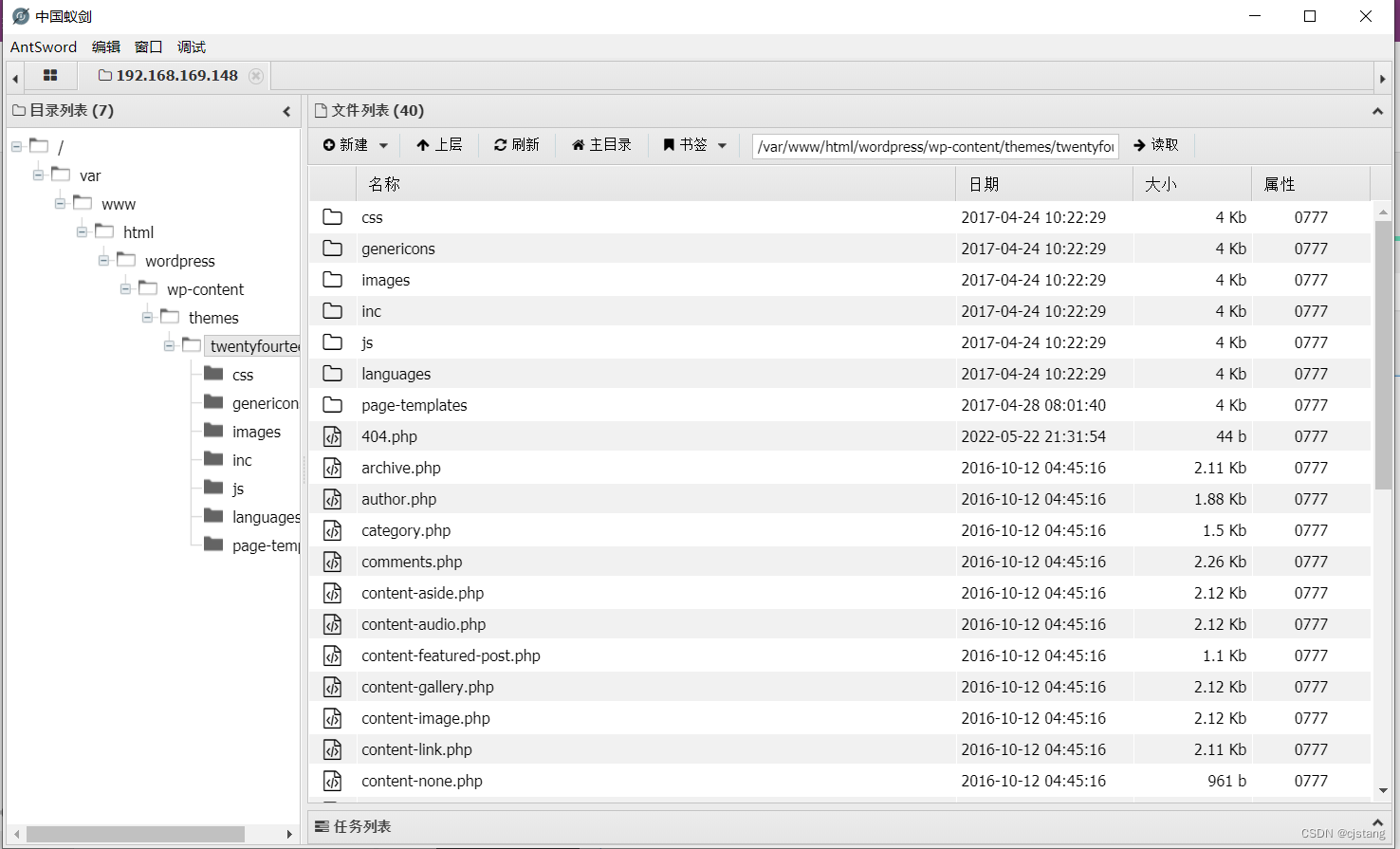Collapse the wordpress tree node

(104, 261)
